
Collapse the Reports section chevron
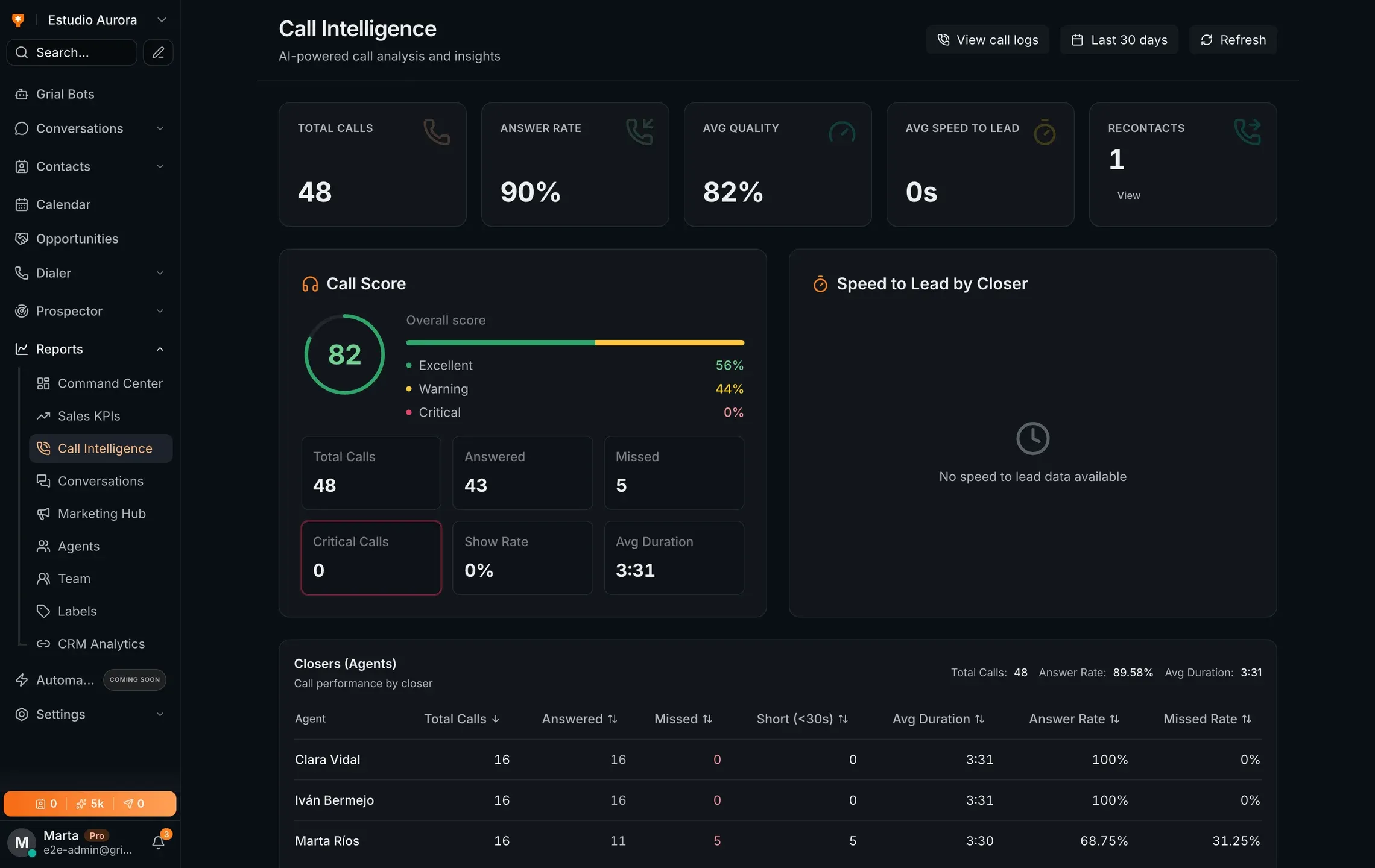[x=160, y=349]
